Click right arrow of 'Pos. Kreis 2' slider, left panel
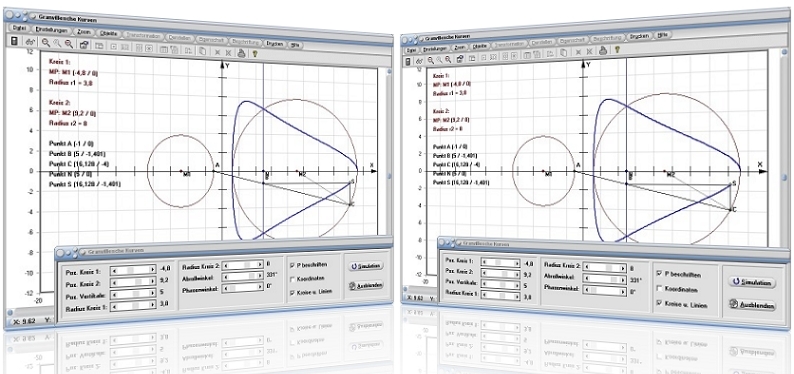This screenshot has width=794, height=374. [152, 281]
